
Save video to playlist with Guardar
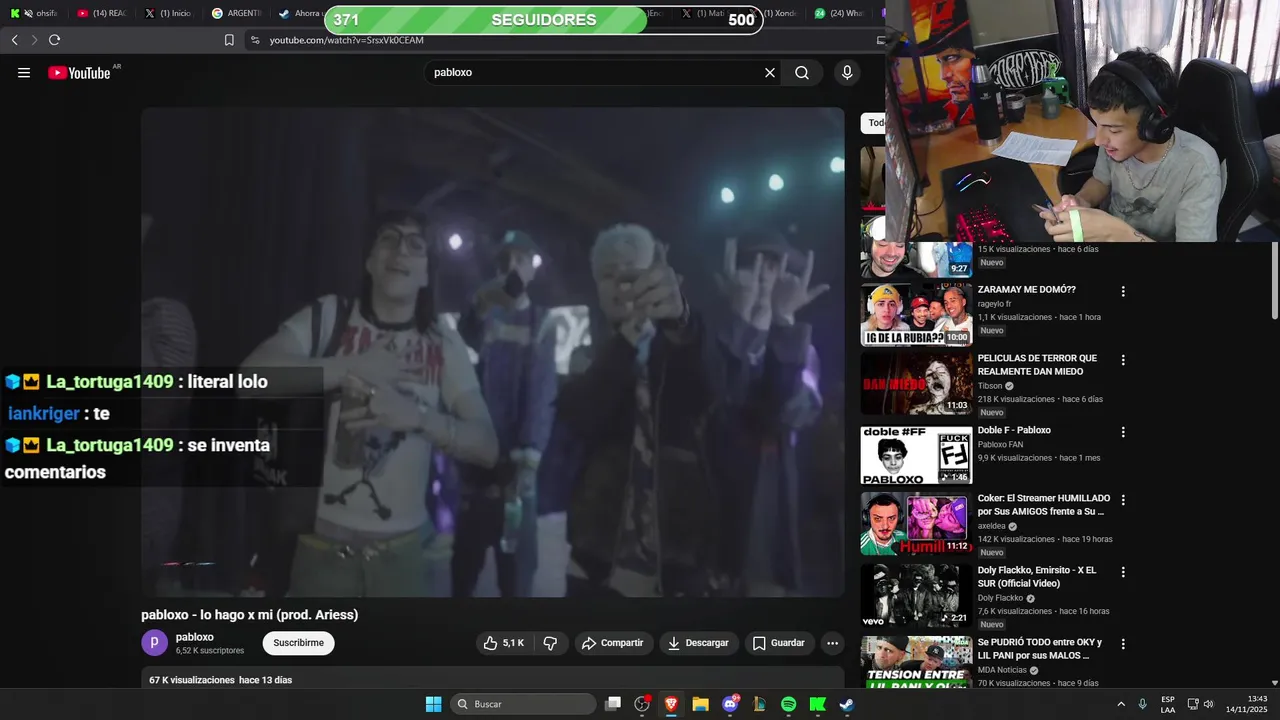(x=778, y=643)
